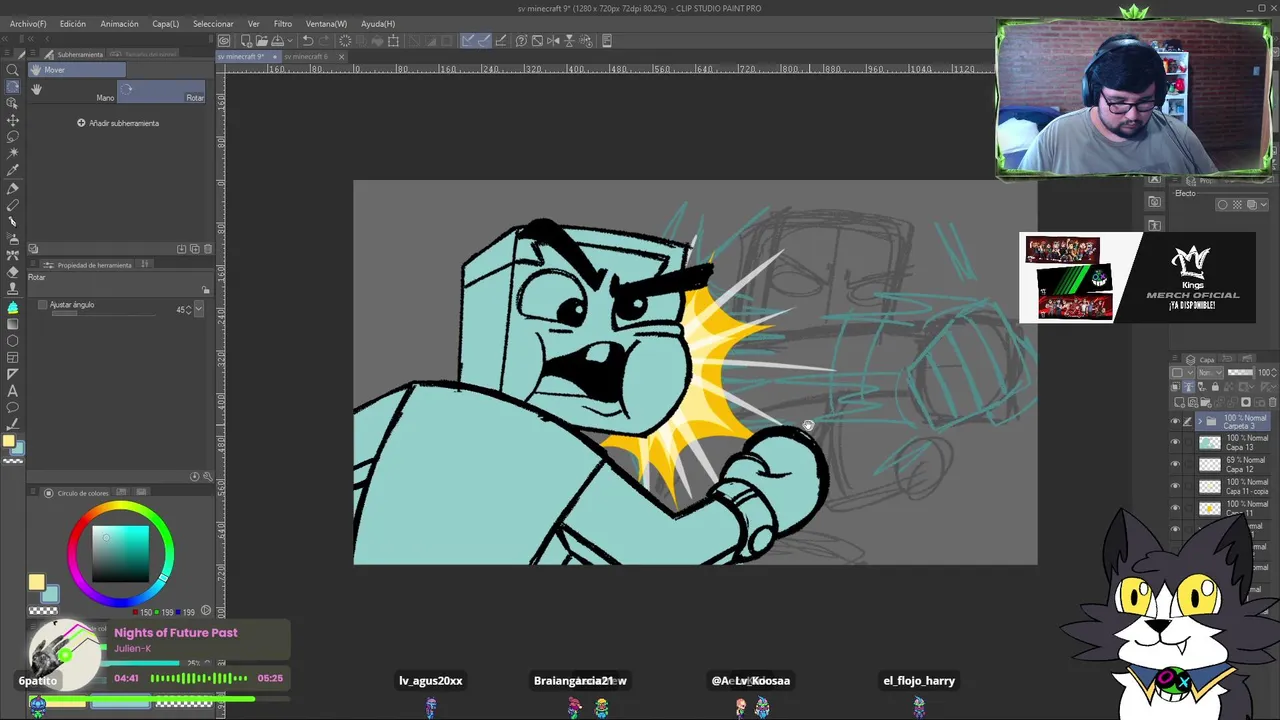Select the Pen tool
This screenshot has height=720, width=1280.
(13, 188)
